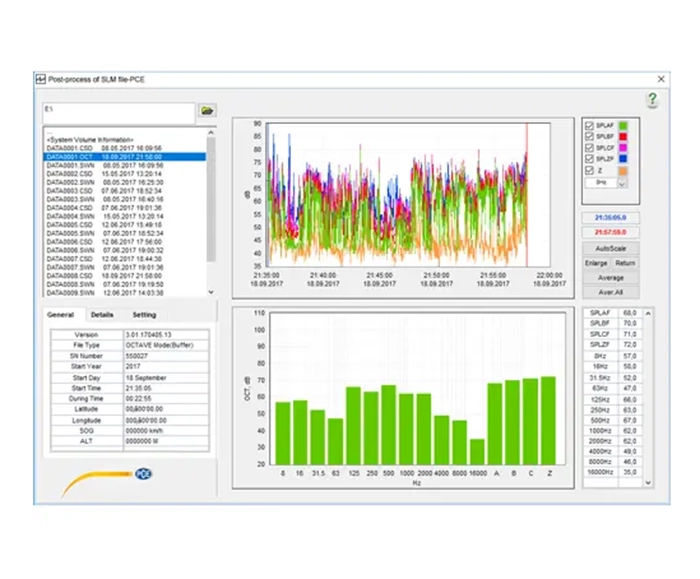Click the Enlarge button
Image resolution: width=700 pixels, height=579 pixels.
click(597, 262)
